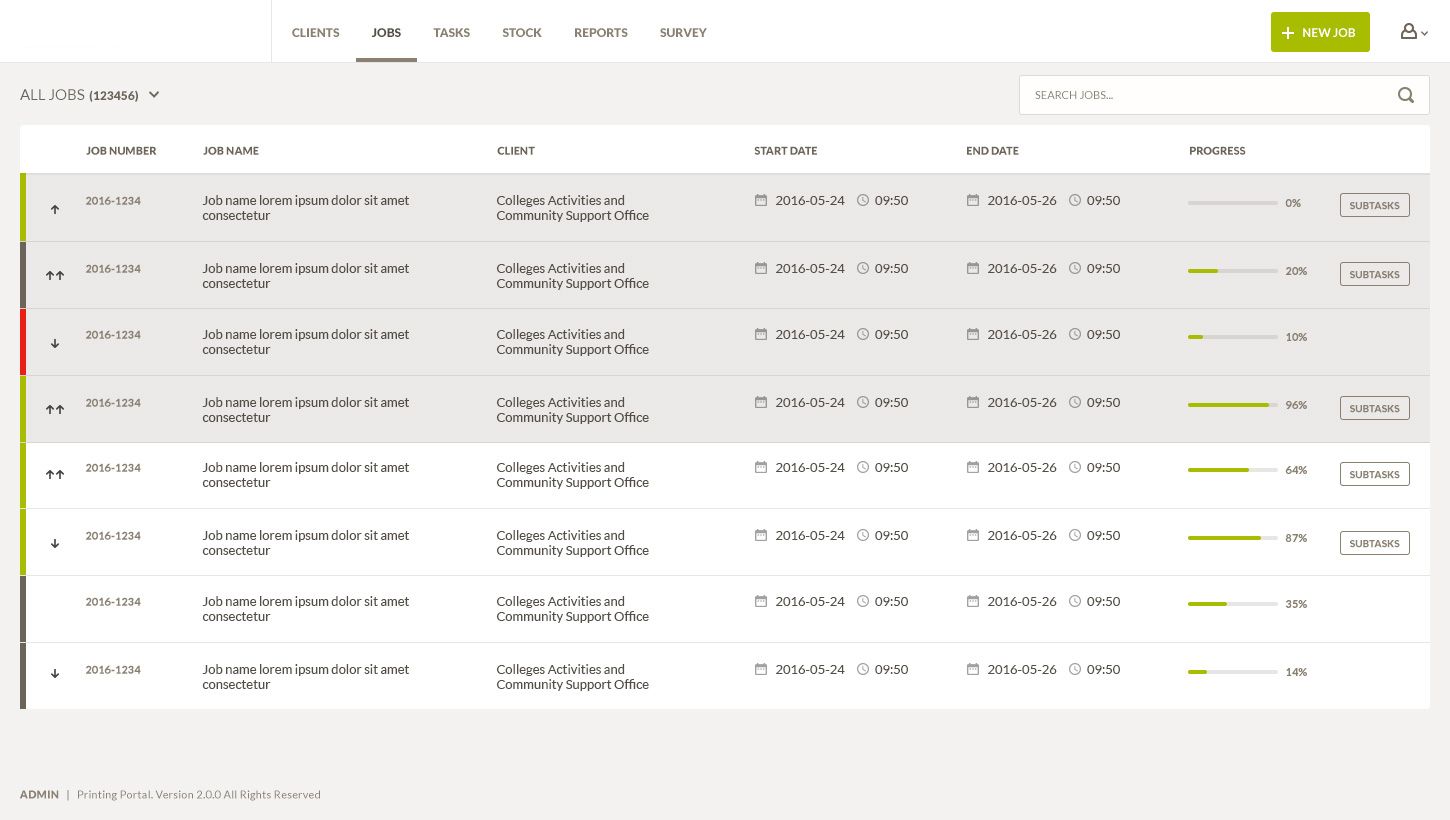Click the double up arrow icon in second row
The height and width of the screenshot is (820, 1450).
pos(55,275)
